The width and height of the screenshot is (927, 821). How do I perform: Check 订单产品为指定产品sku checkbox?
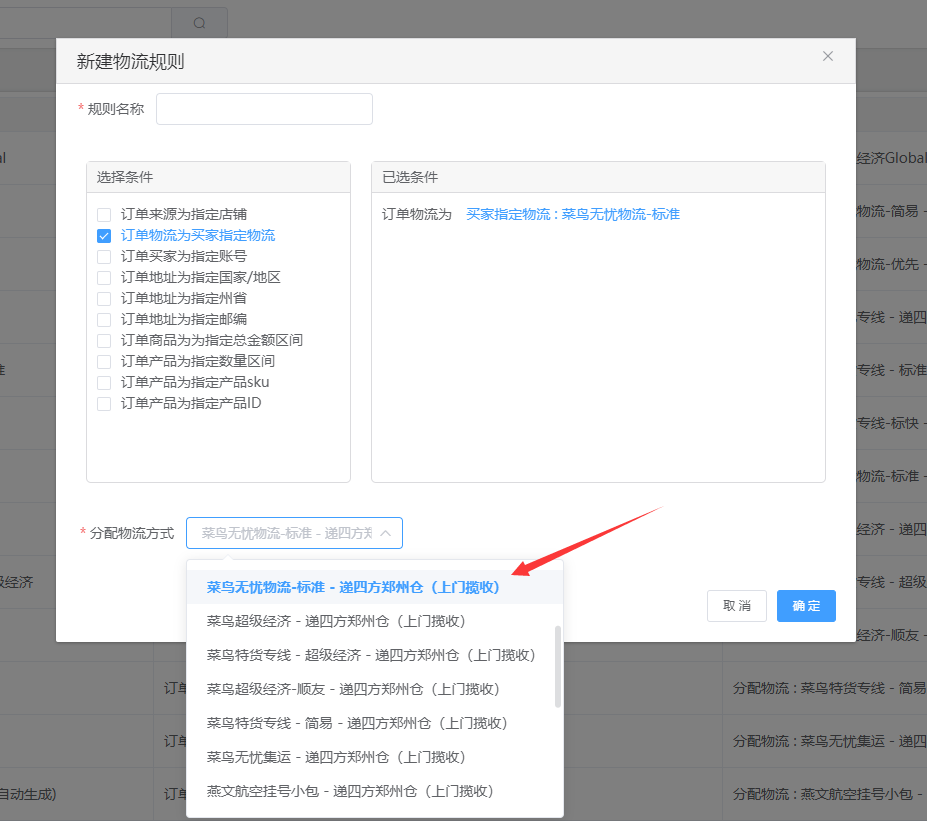point(104,382)
